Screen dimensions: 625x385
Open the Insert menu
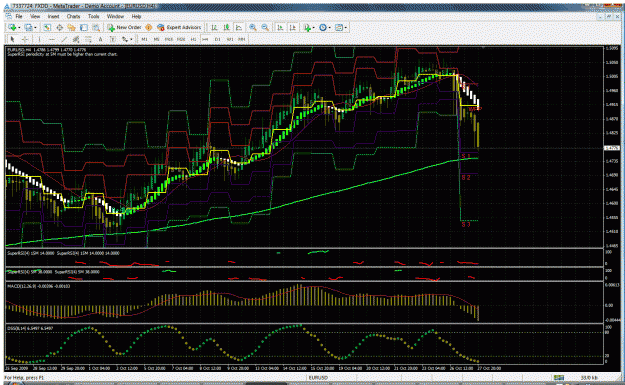tap(53, 16)
